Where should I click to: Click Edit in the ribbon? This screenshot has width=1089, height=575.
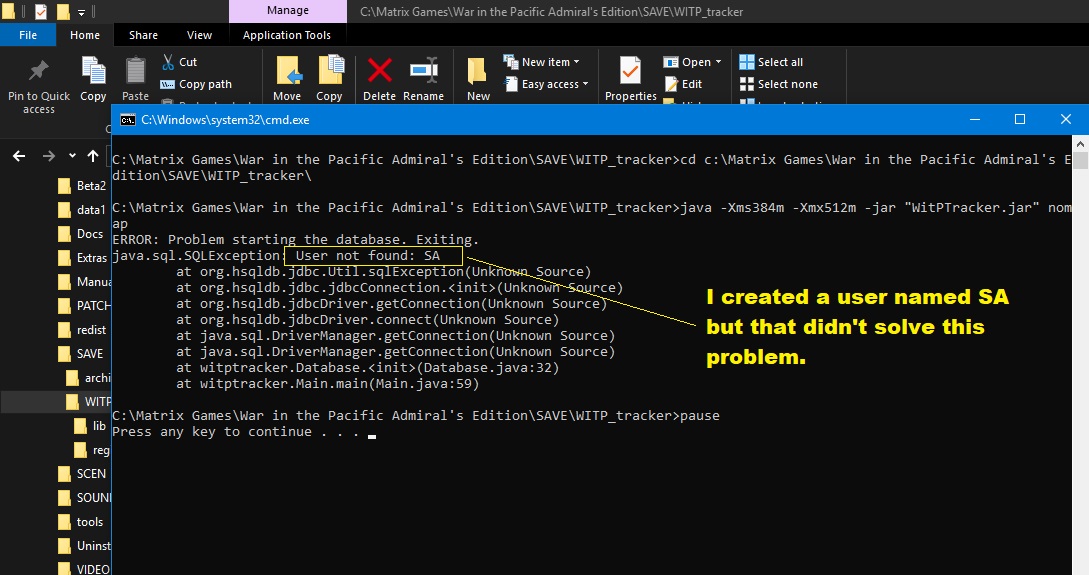684,84
